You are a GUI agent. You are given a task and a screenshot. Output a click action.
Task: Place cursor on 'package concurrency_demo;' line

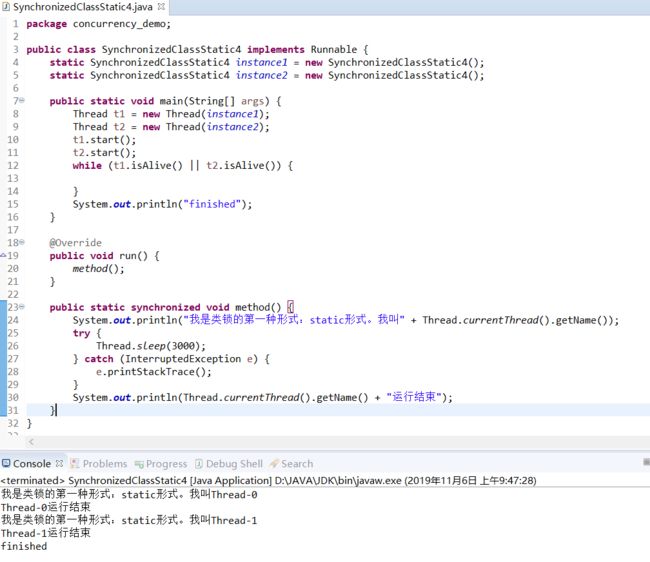[99, 24]
